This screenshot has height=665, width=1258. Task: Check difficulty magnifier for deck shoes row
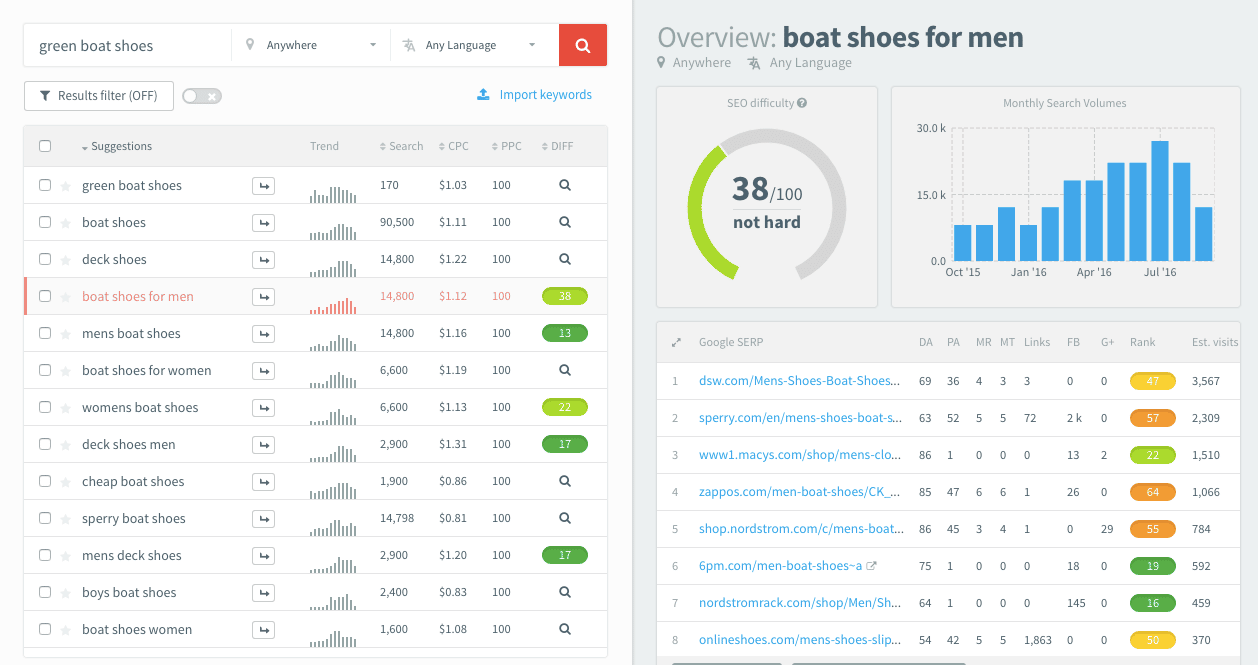(565, 259)
